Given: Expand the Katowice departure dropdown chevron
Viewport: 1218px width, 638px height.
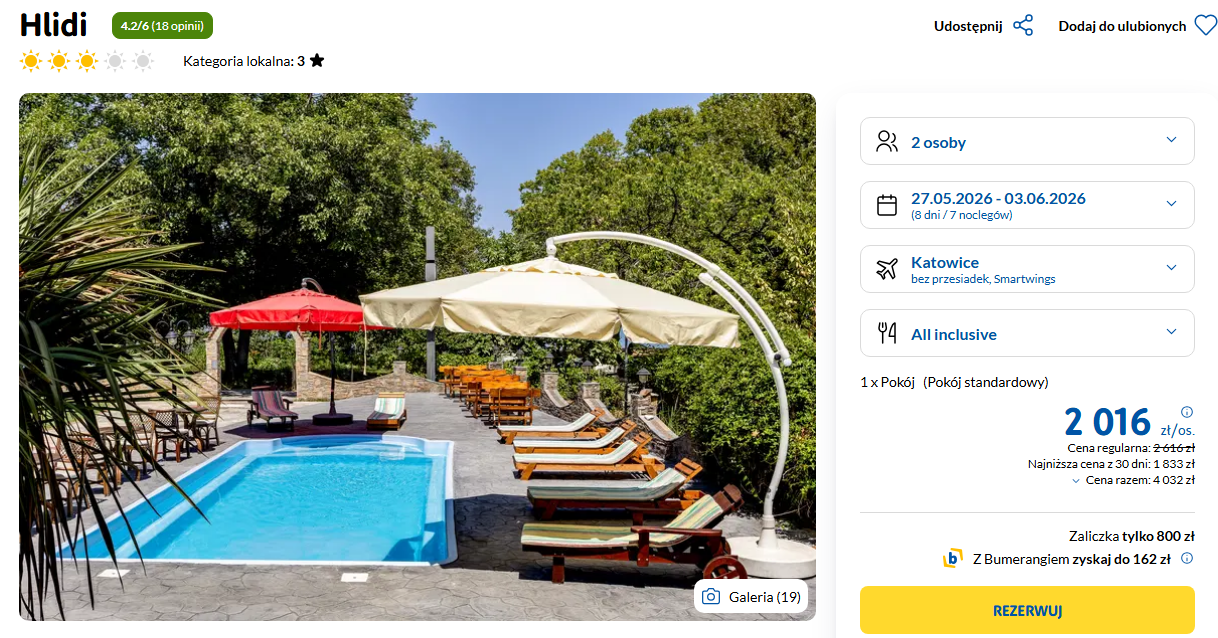Looking at the screenshot, I should [x=1172, y=268].
